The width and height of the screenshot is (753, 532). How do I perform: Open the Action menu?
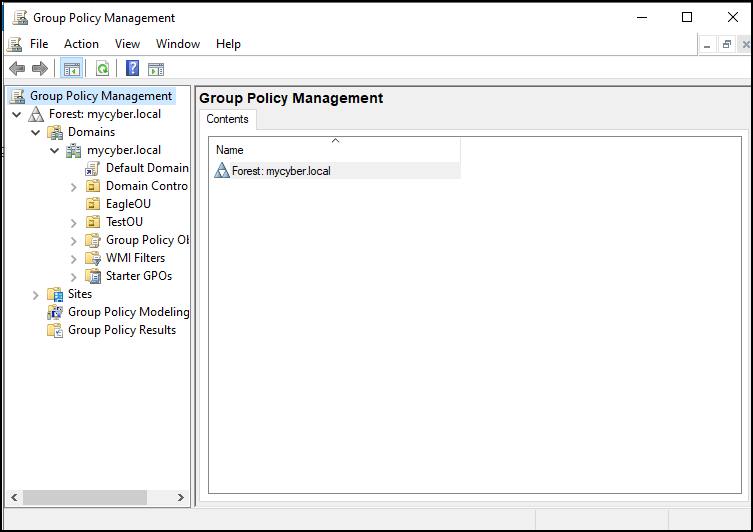[81, 44]
